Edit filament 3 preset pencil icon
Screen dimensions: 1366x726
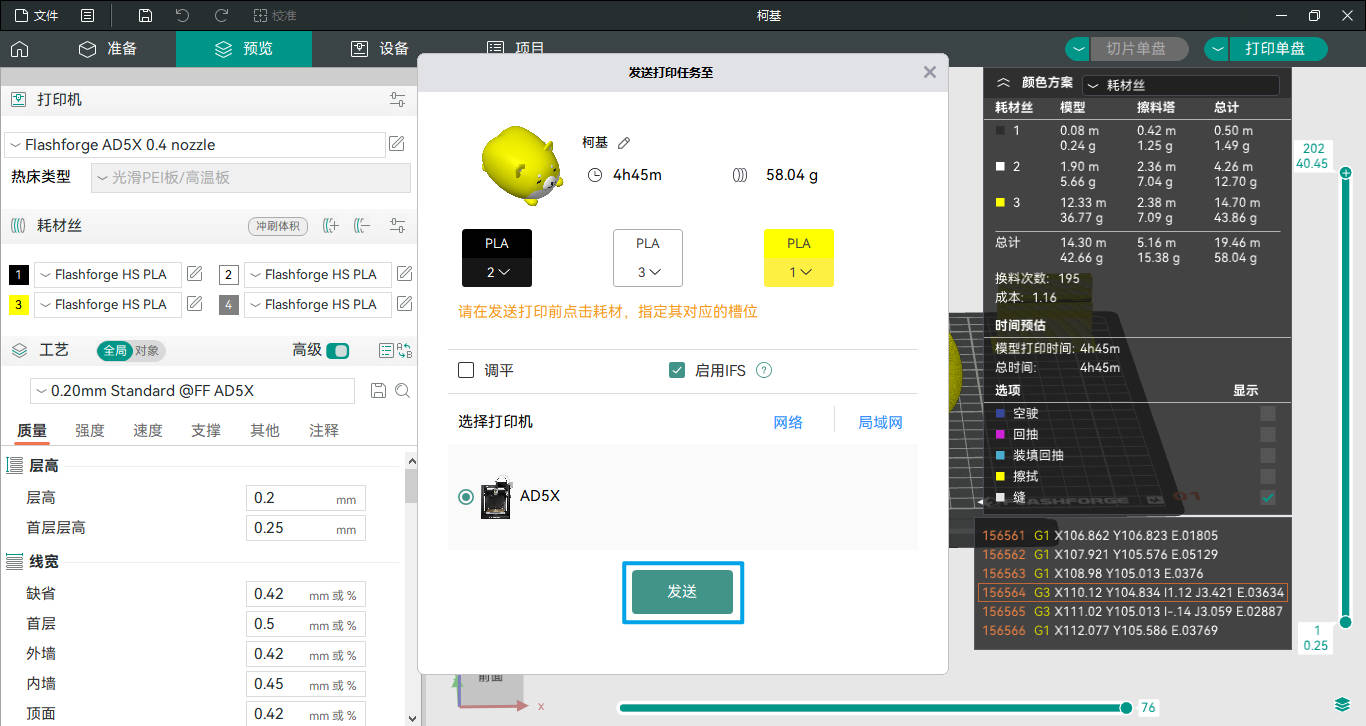tap(195, 304)
